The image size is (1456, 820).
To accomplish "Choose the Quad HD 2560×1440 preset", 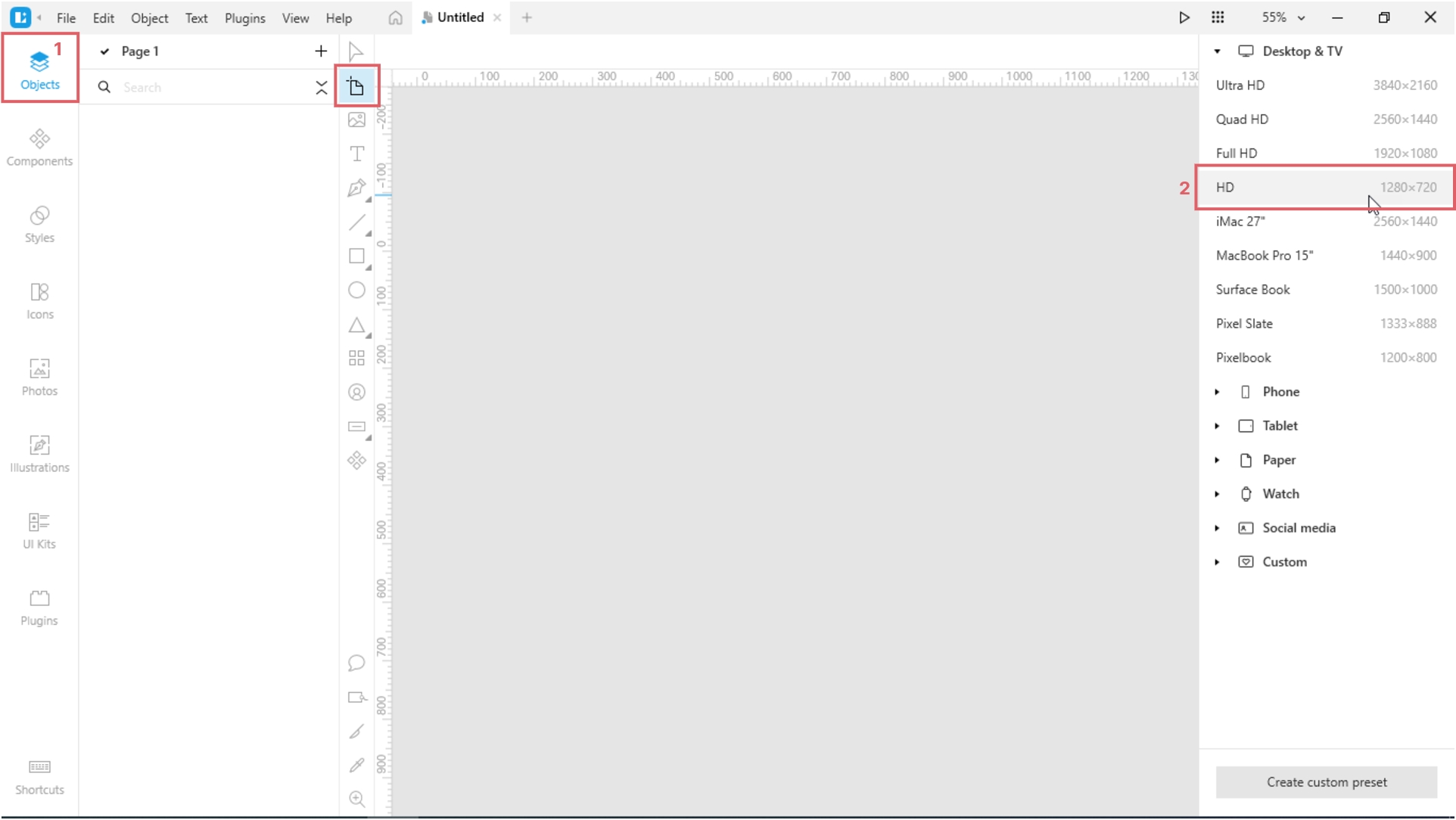I will (1326, 120).
